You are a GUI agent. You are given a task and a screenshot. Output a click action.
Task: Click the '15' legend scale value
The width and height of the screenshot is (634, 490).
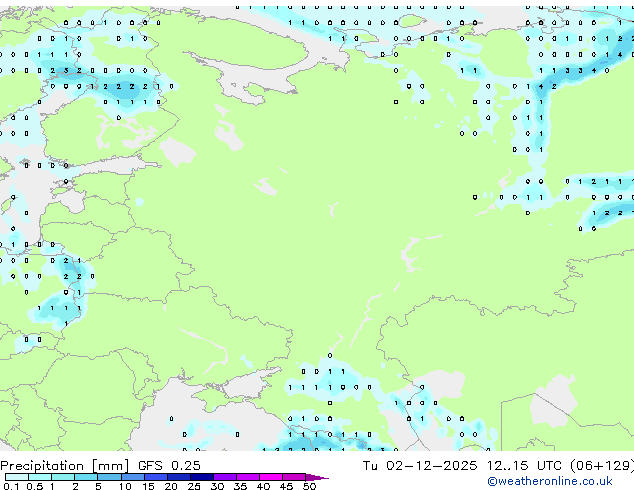[x=148, y=486]
